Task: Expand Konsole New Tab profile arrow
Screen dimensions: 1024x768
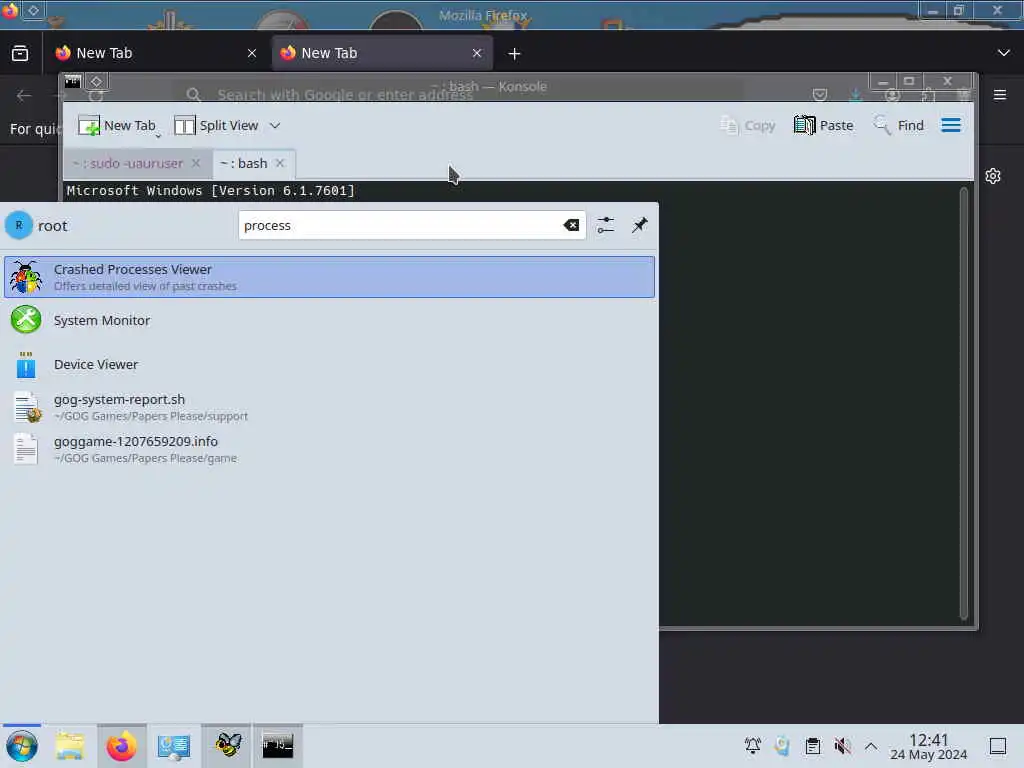Action: point(158,136)
